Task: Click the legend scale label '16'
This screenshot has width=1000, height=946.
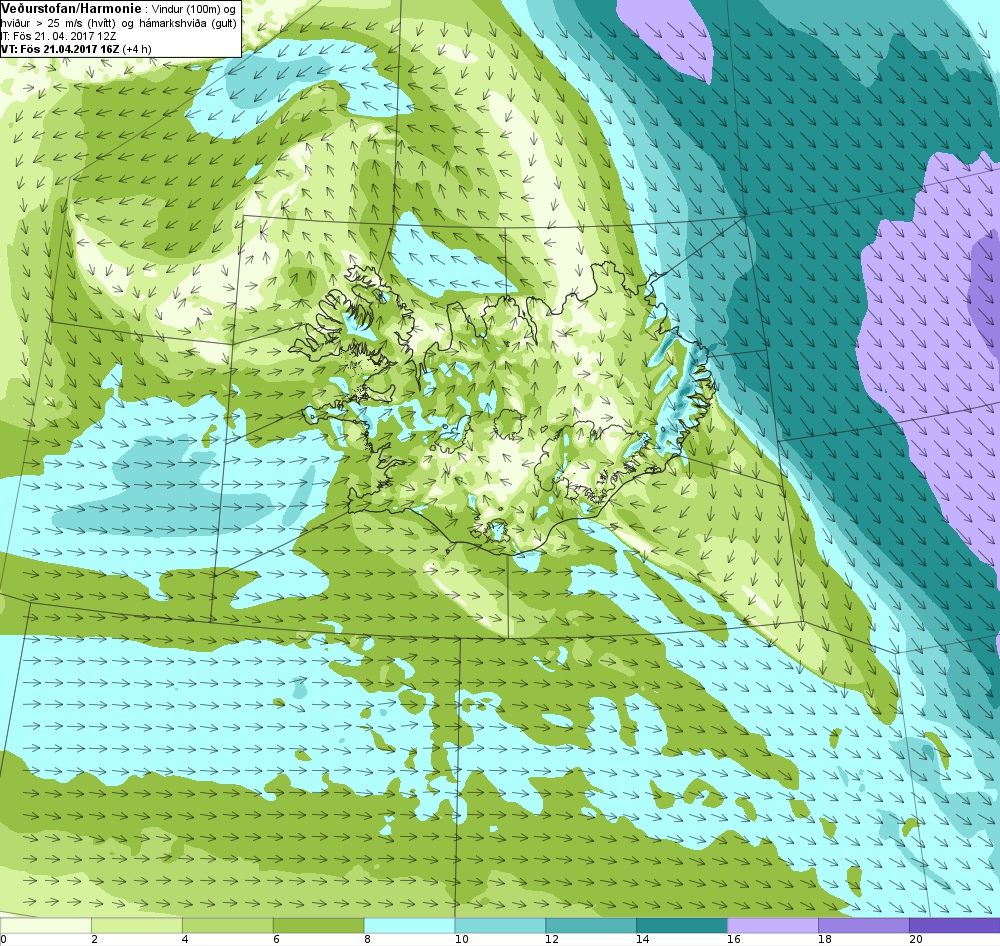Action: coord(734,939)
